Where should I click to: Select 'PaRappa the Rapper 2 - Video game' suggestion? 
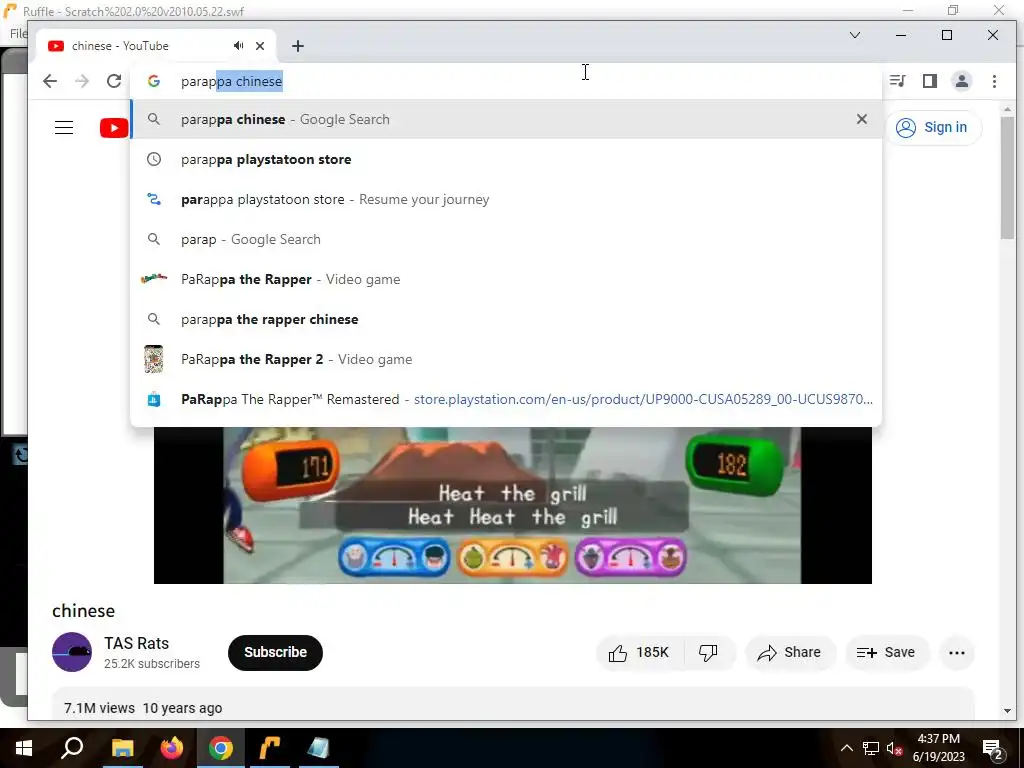506,359
